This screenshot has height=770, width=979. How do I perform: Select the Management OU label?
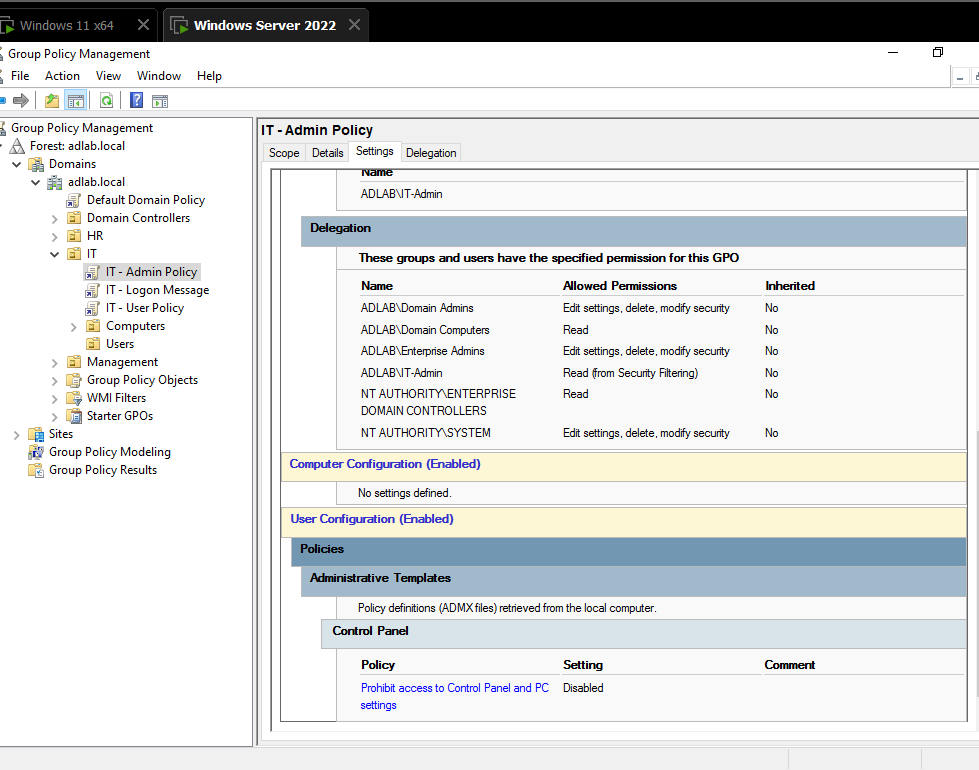(x=122, y=362)
